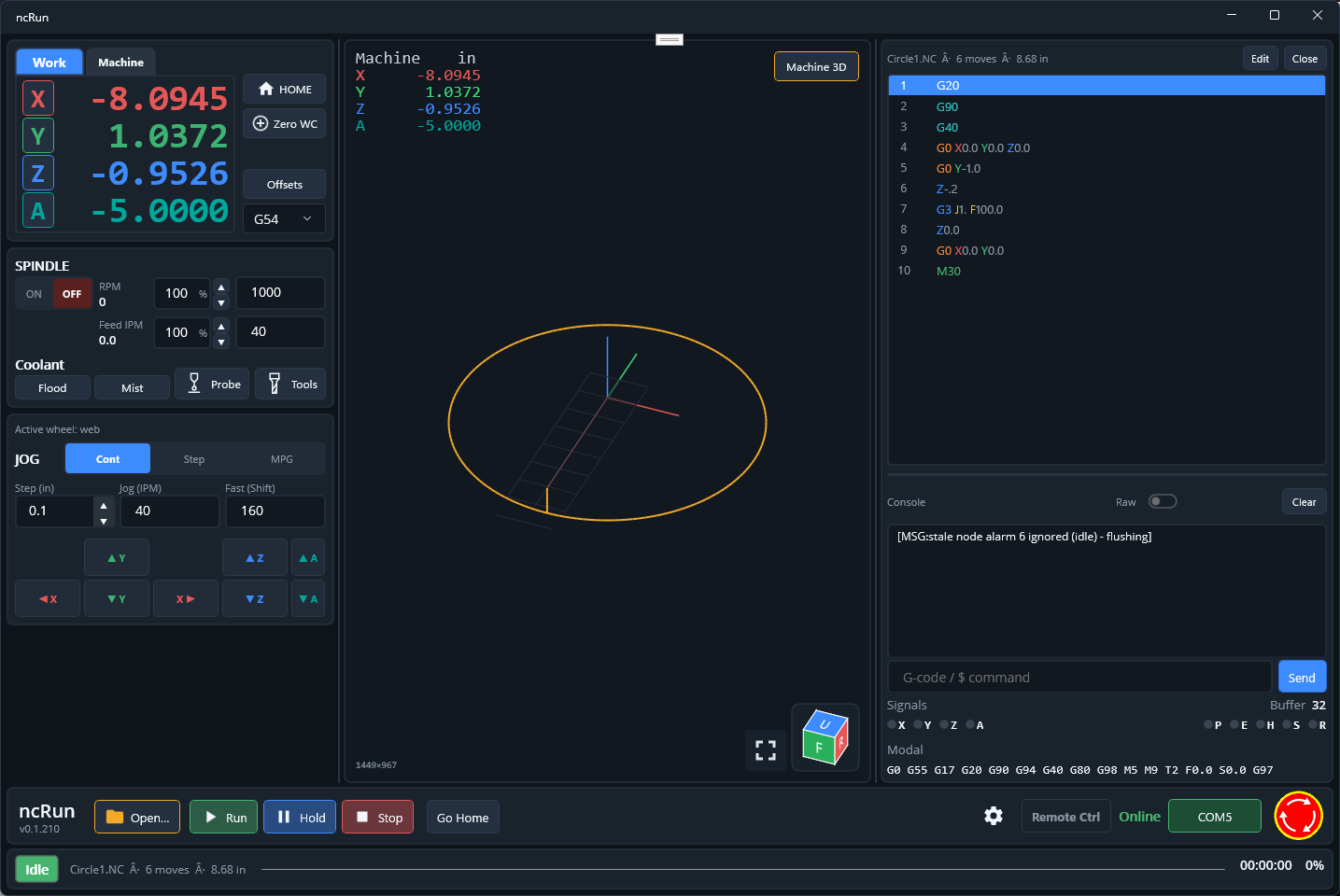Select G-code line 7 G3 J1. F100.0
The image size is (1340, 896).
1107,209
